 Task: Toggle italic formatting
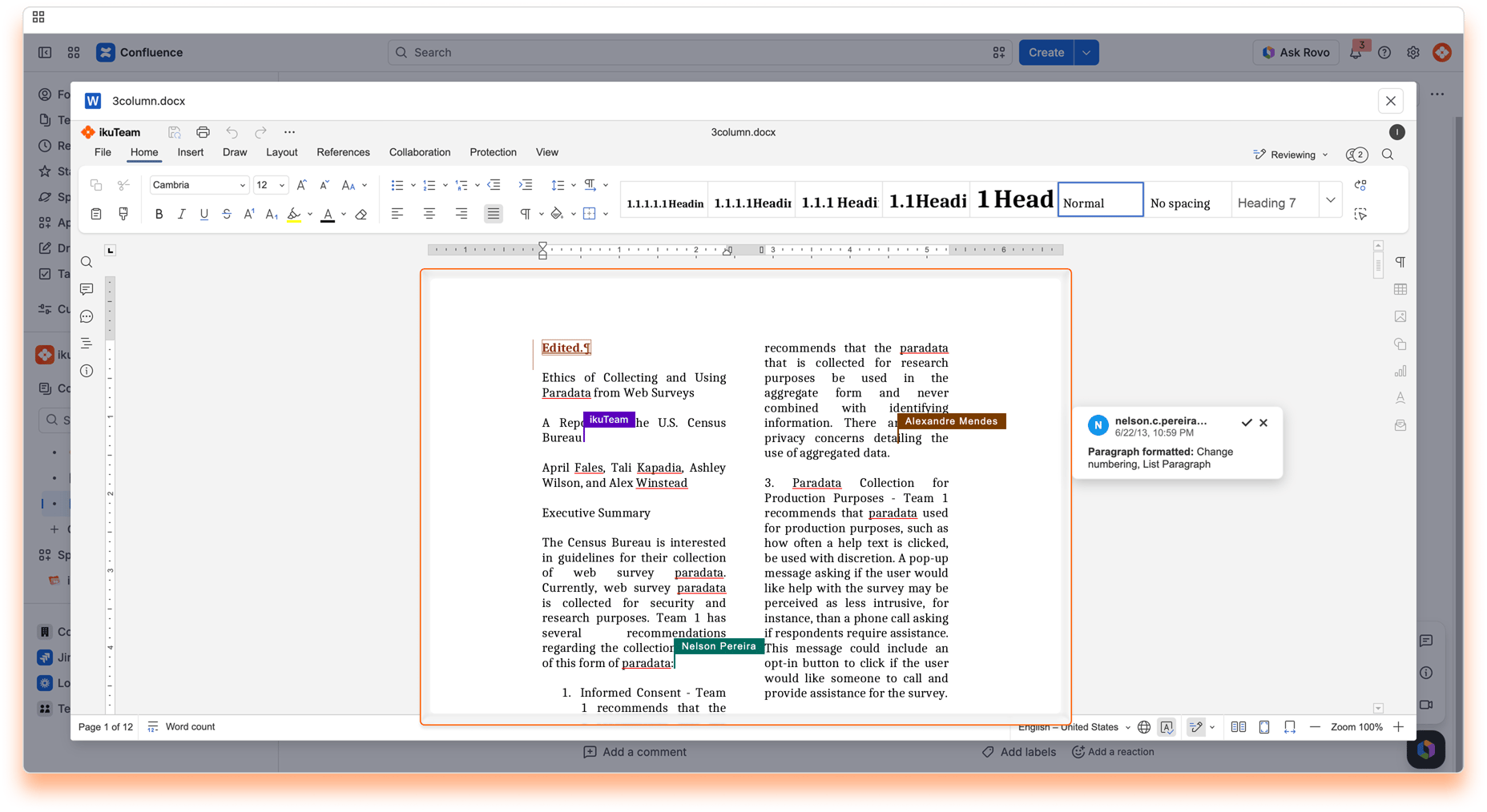click(181, 214)
